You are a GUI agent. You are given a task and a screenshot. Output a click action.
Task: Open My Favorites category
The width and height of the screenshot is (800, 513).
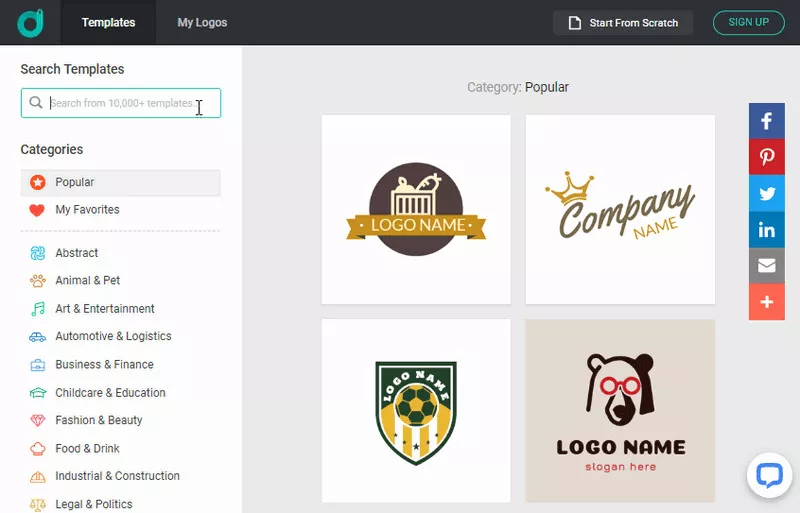120,210
